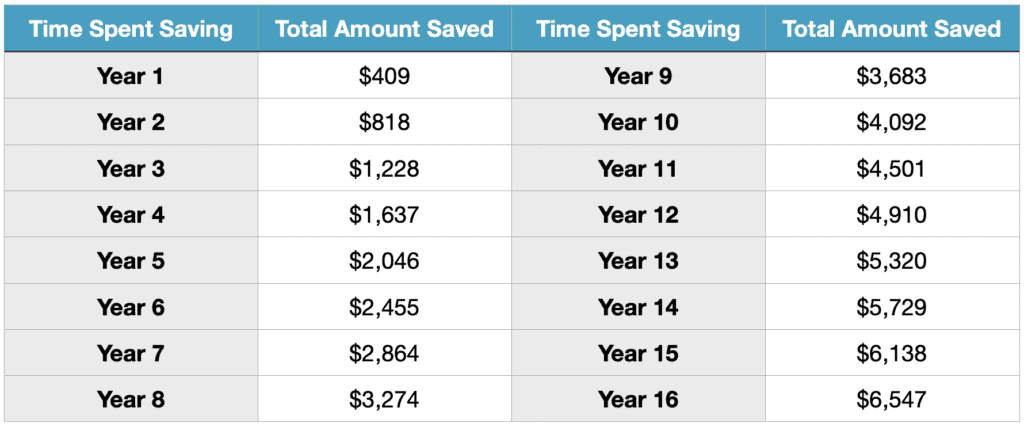Viewport: 1024px width, 427px height.
Task: Click the Year 14 label
Action: (638, 307)
